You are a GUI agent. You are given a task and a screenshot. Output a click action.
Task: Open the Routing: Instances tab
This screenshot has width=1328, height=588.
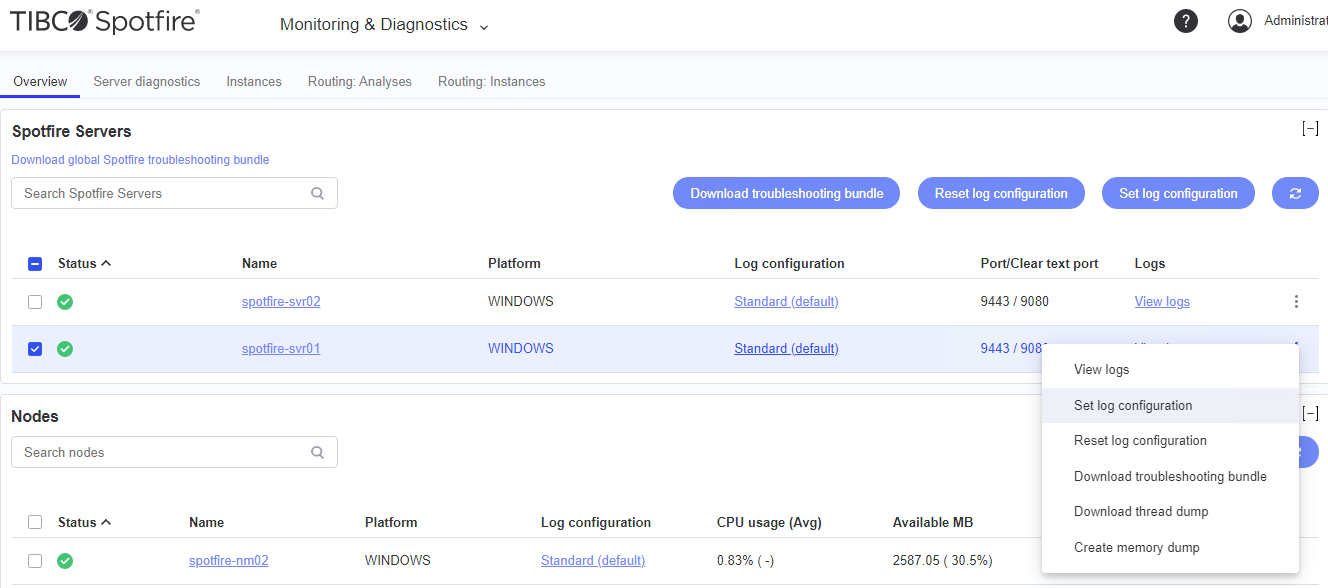point(492,81)
